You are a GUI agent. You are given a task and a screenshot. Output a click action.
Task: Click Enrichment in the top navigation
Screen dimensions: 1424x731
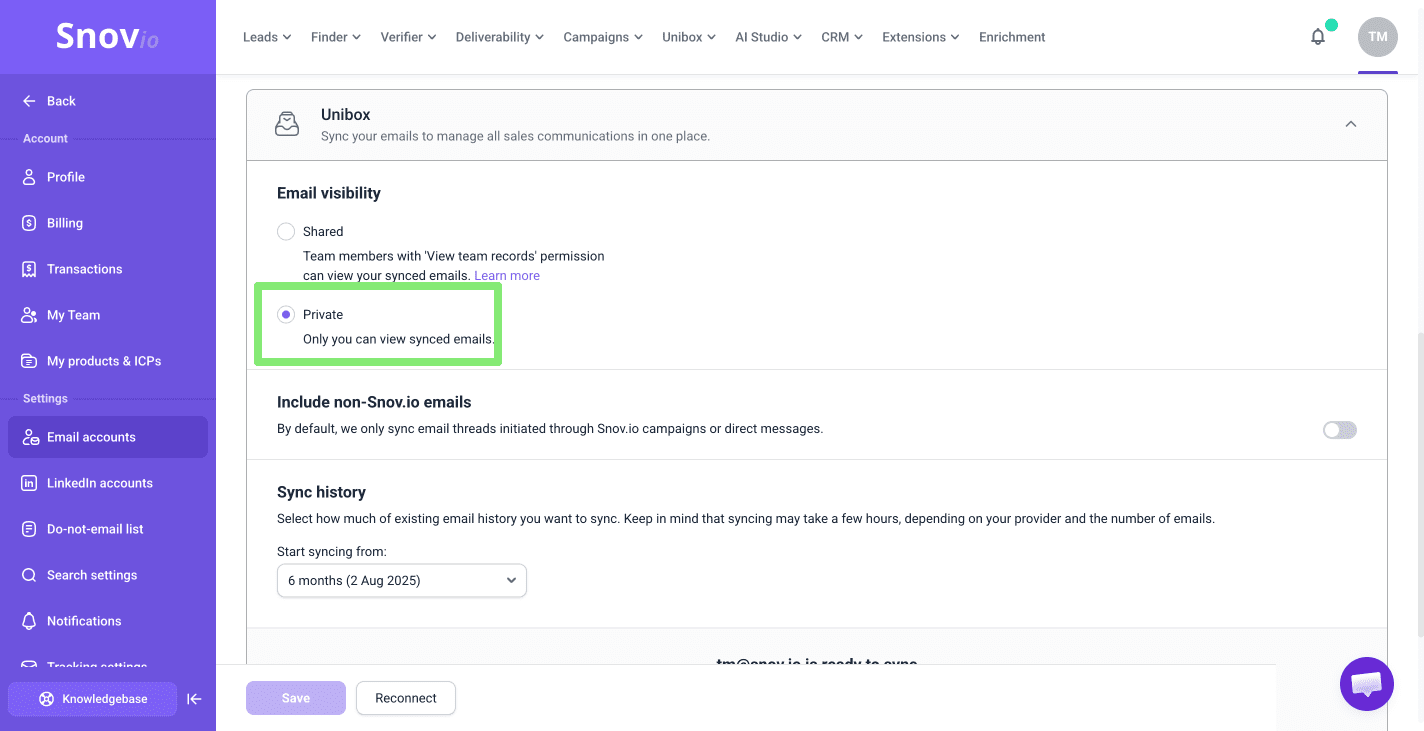[x=1011, y=37]
